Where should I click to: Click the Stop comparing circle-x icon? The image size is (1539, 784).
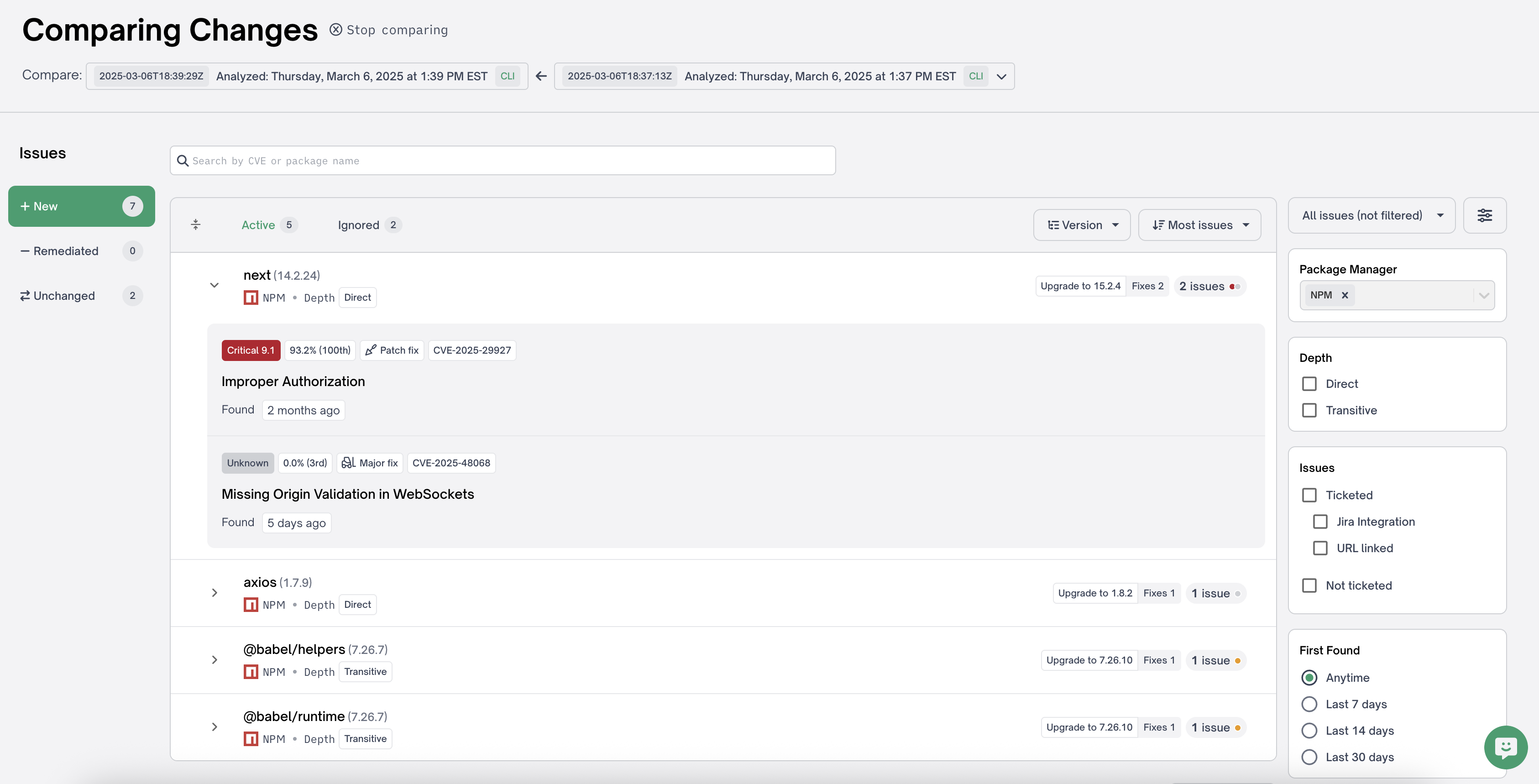tap(336, 29)
